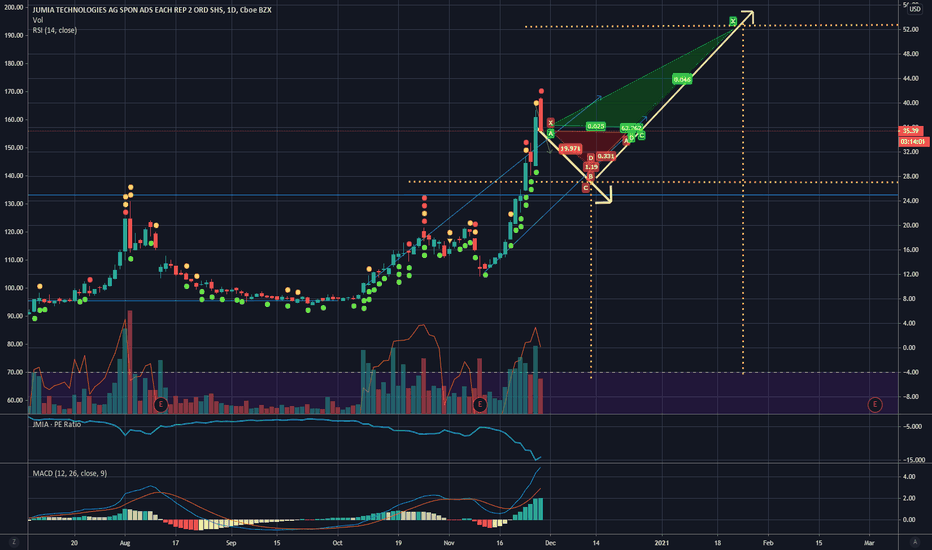Select the MACD (12, 26, close, 9) legend

tap(70, 473)
